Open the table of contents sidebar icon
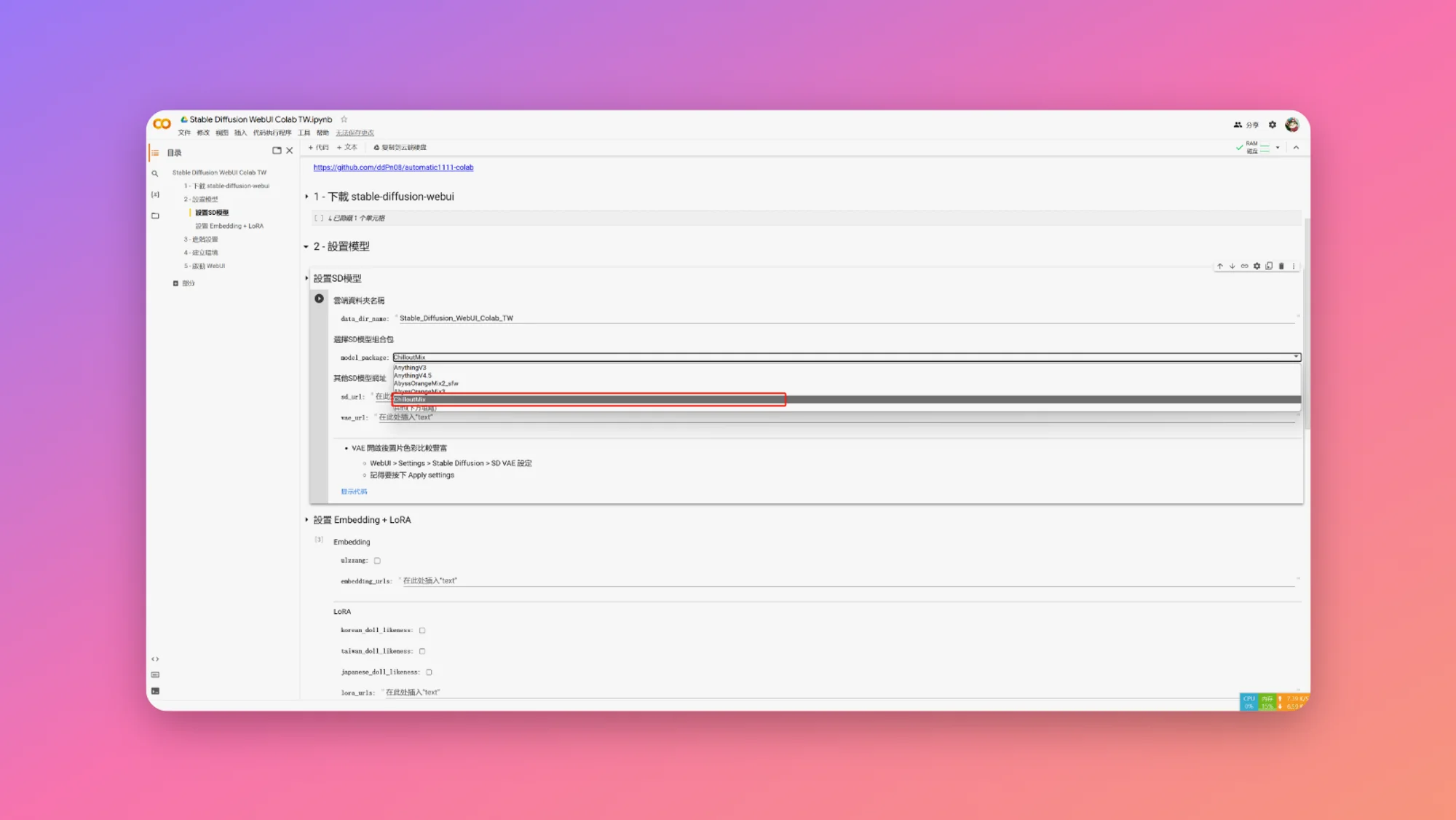 tap(155, 153)
